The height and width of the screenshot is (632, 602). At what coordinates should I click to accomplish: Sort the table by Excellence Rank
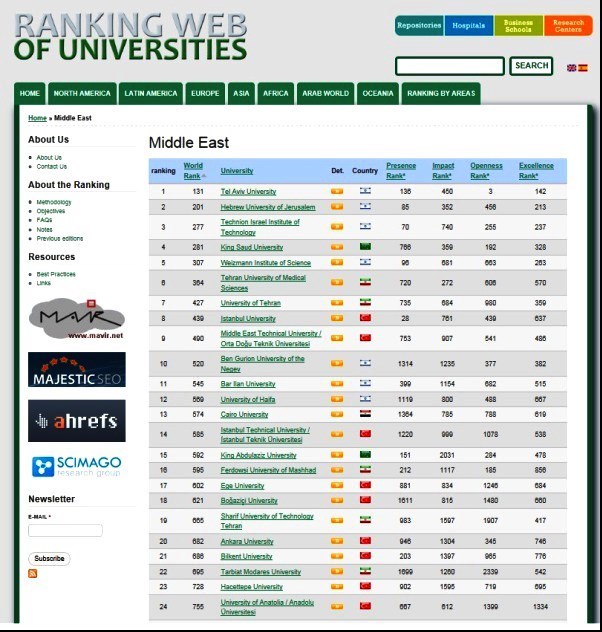(x=536, y=170)
